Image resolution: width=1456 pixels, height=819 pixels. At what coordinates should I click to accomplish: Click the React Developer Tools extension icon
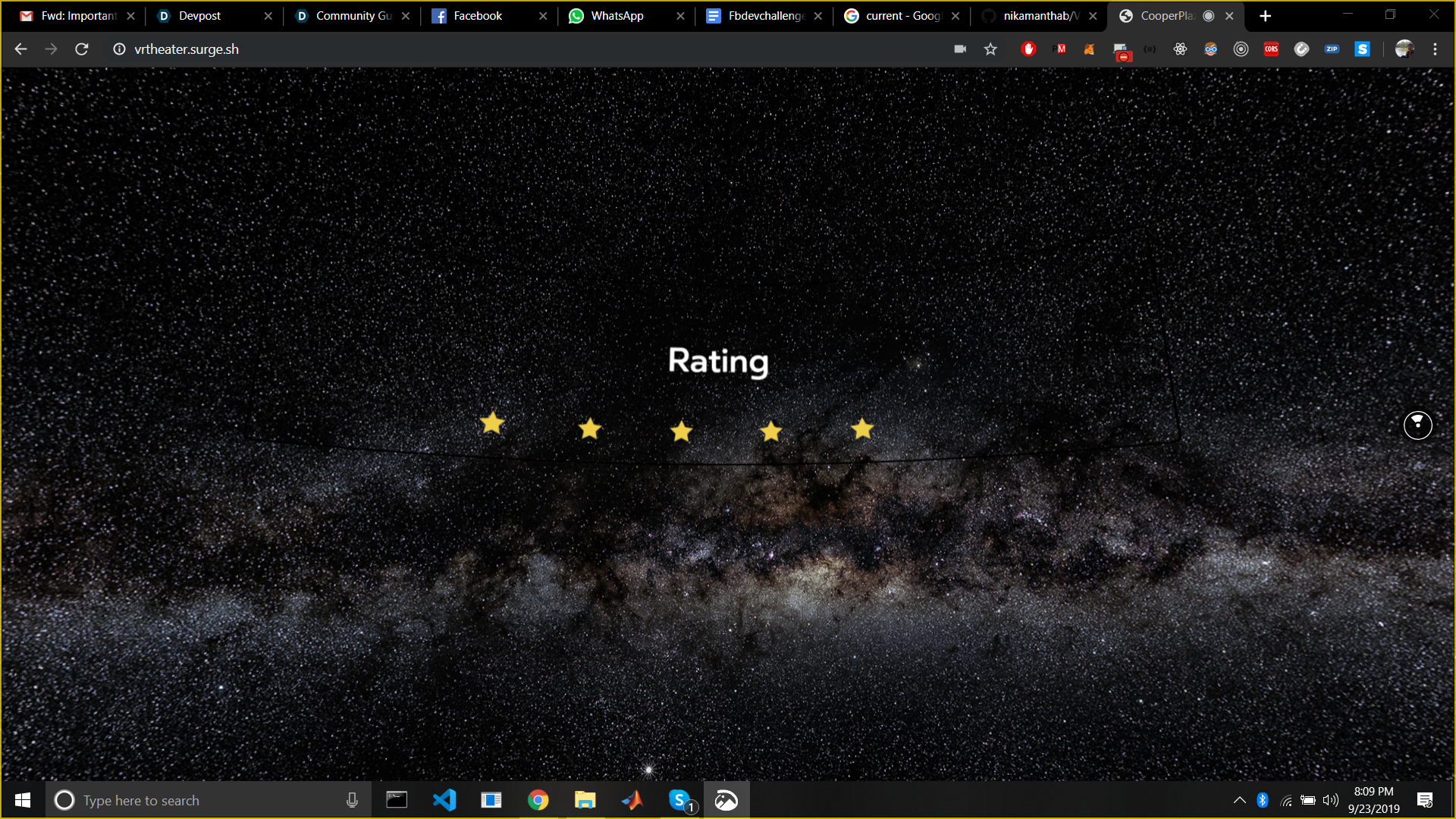click(1180, 49)
